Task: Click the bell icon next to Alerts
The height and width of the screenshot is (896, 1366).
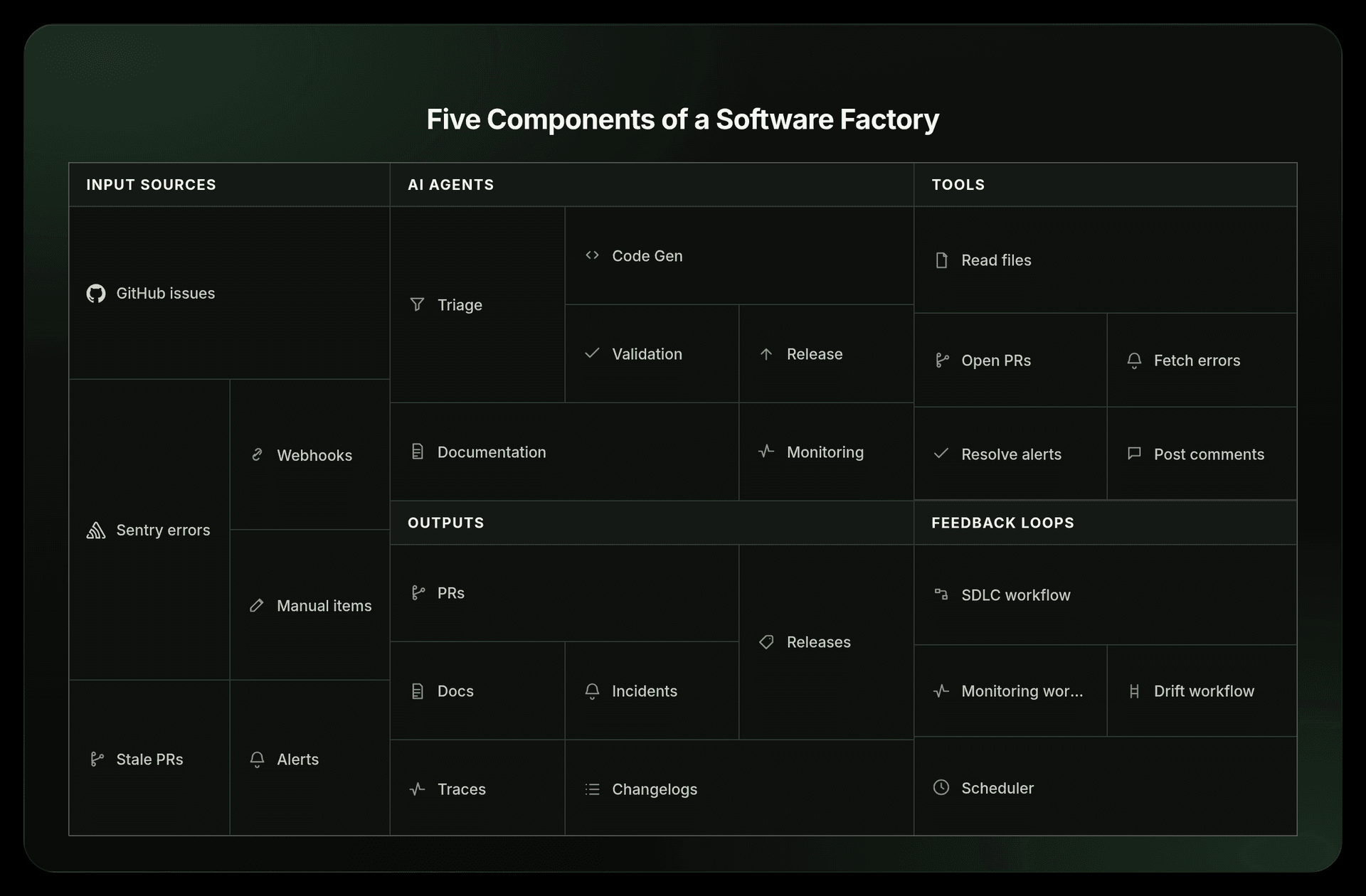Action: [258, 759]
